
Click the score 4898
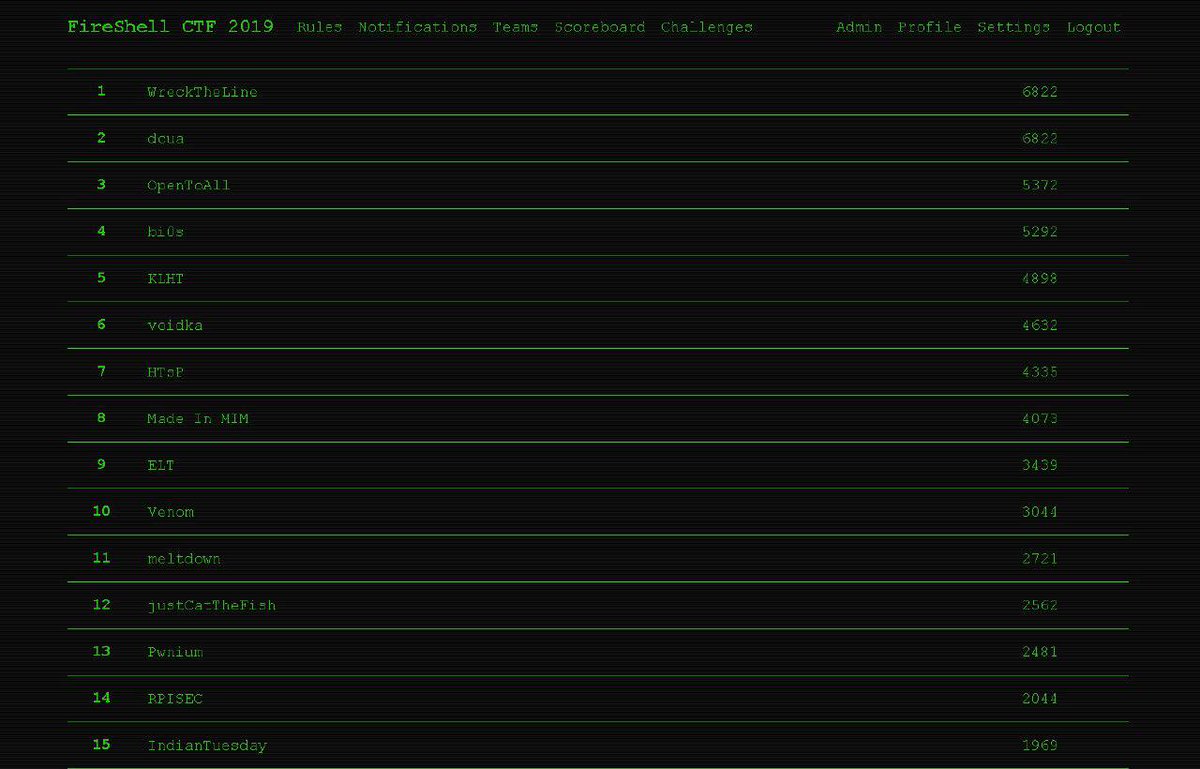[x=1040, y=279]
